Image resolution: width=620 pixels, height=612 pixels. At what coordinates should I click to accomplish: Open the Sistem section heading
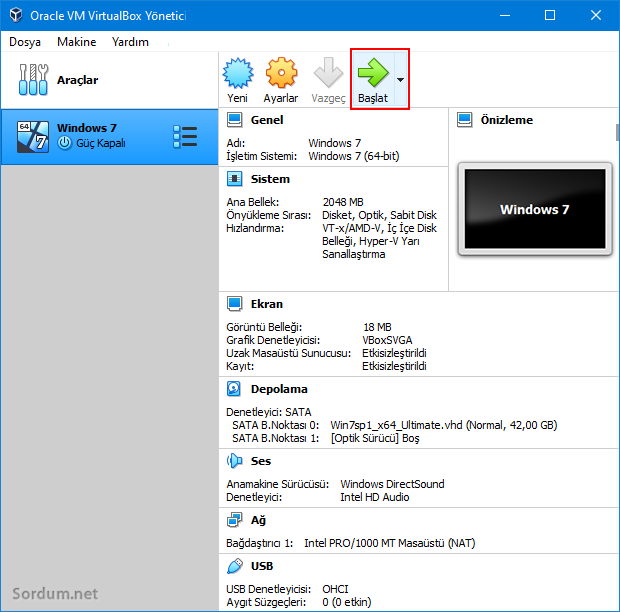click(x=270, y=179)
